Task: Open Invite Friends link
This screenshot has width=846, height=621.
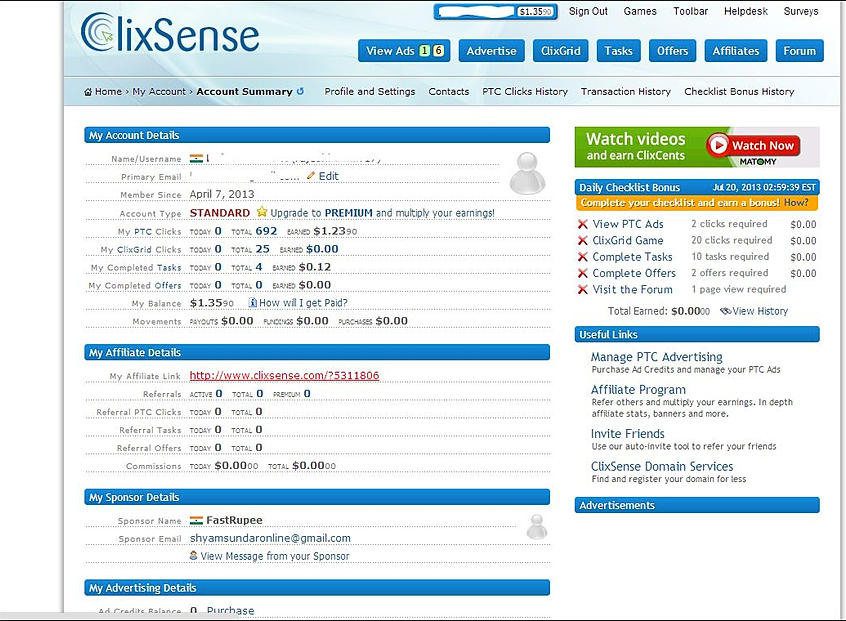Action: point(627,434)
